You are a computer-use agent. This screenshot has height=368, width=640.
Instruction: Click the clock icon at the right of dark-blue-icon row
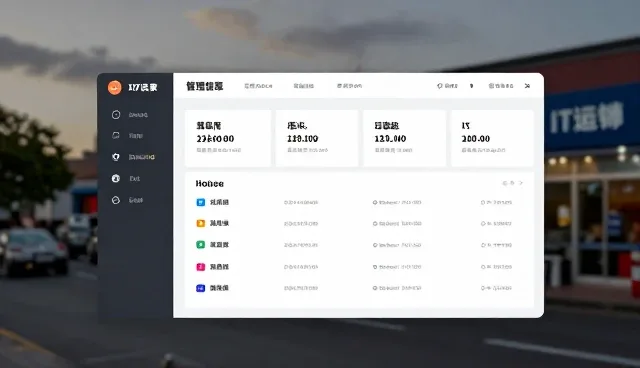click(x=483, y=288)
